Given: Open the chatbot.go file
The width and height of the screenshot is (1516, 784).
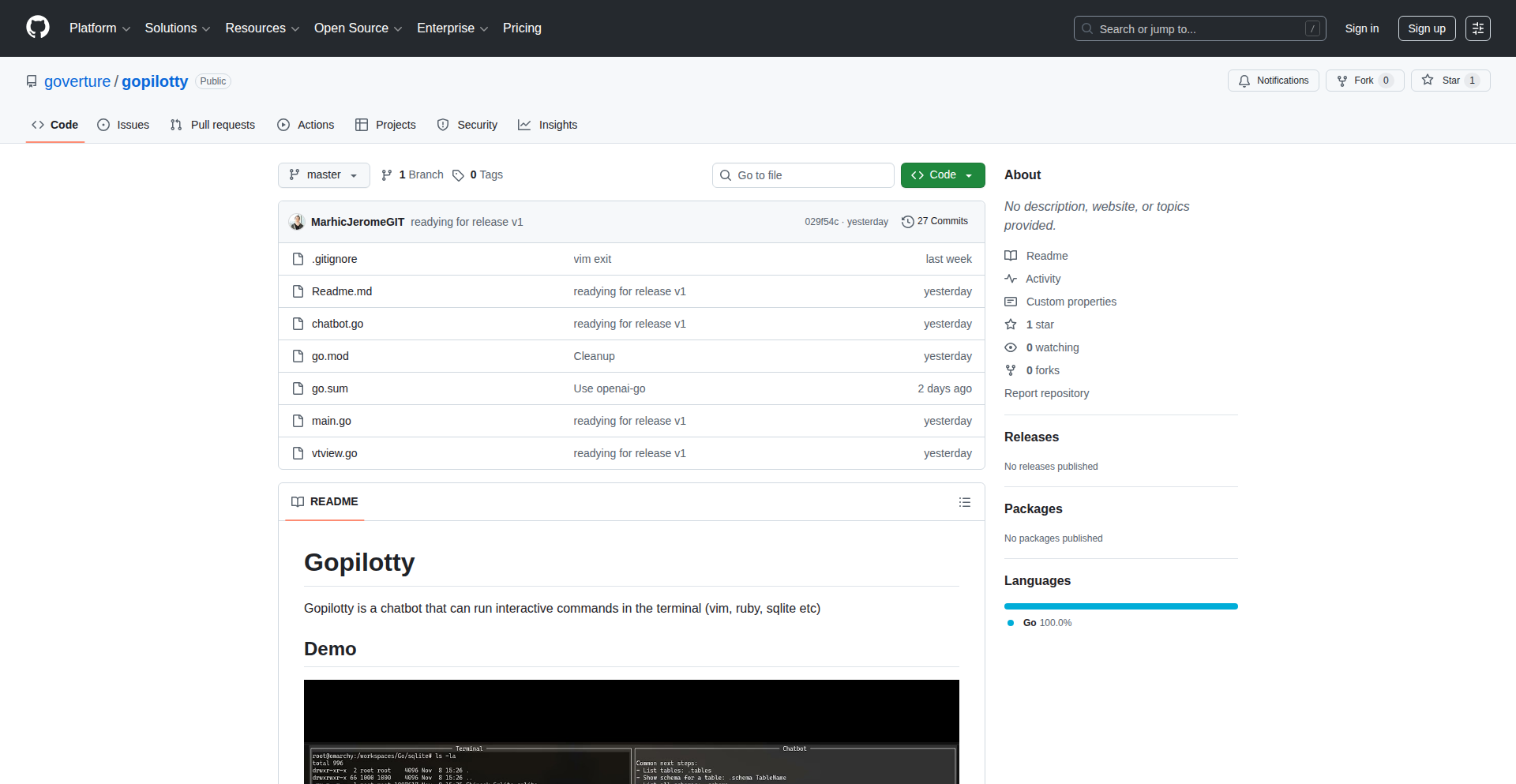Looking at the screenshot, I should tap(337, 324).
